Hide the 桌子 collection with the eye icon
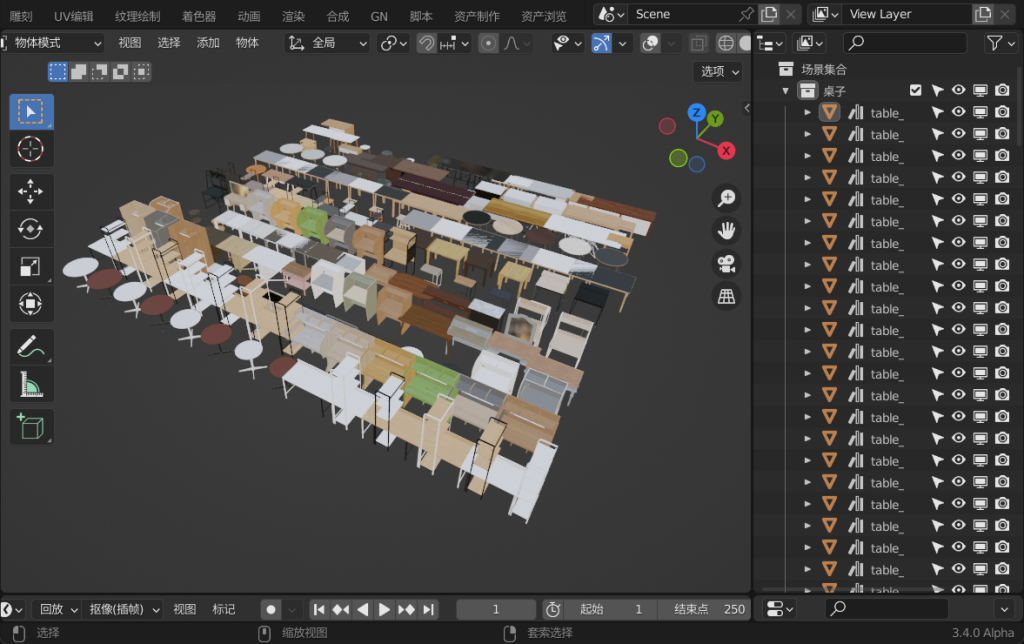This screenshot has height=644, width=1024. click(x=959, y=91)
